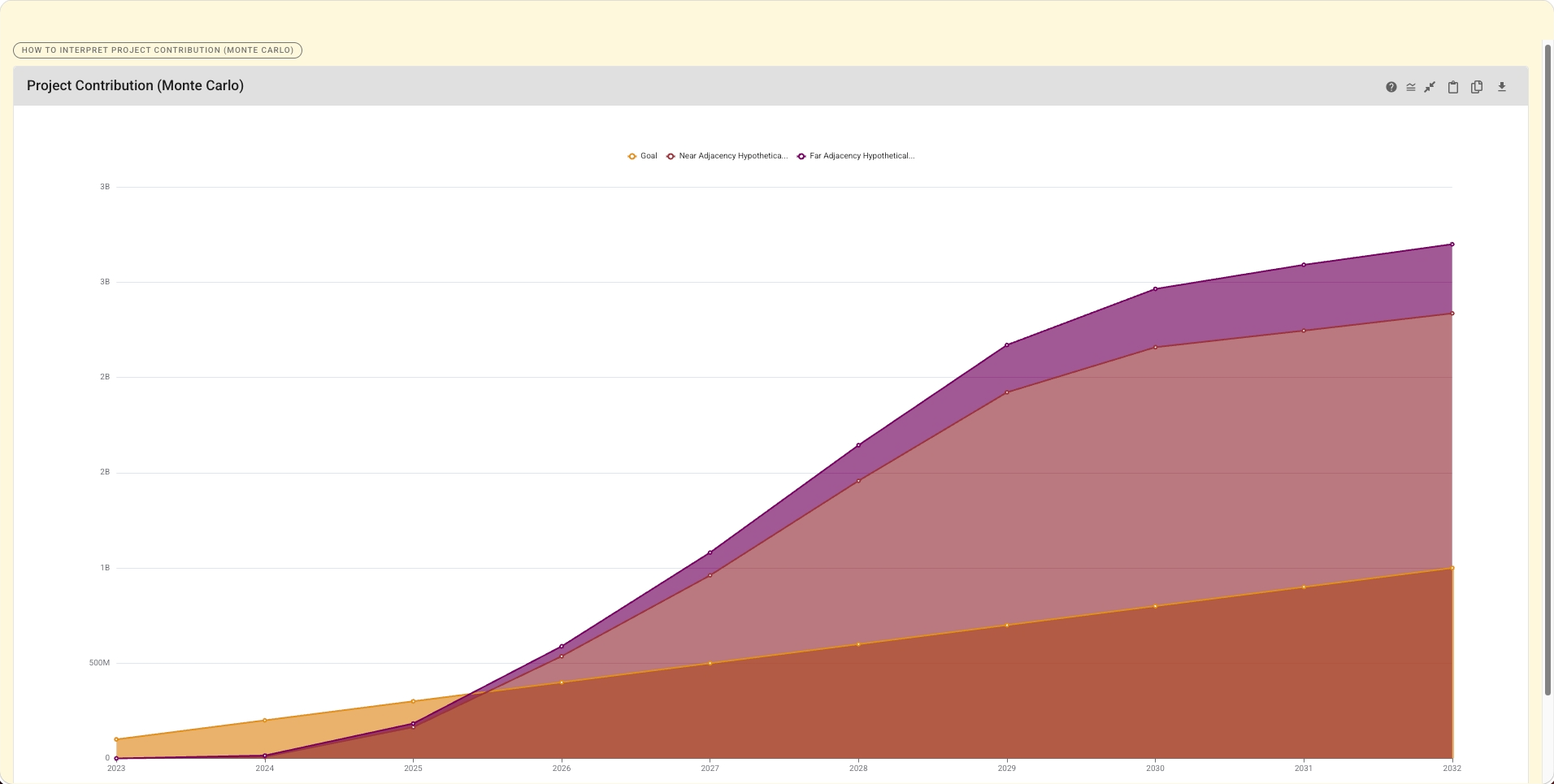
Task: Click the 2030 x-axis label
Action: coord(1155,768)
